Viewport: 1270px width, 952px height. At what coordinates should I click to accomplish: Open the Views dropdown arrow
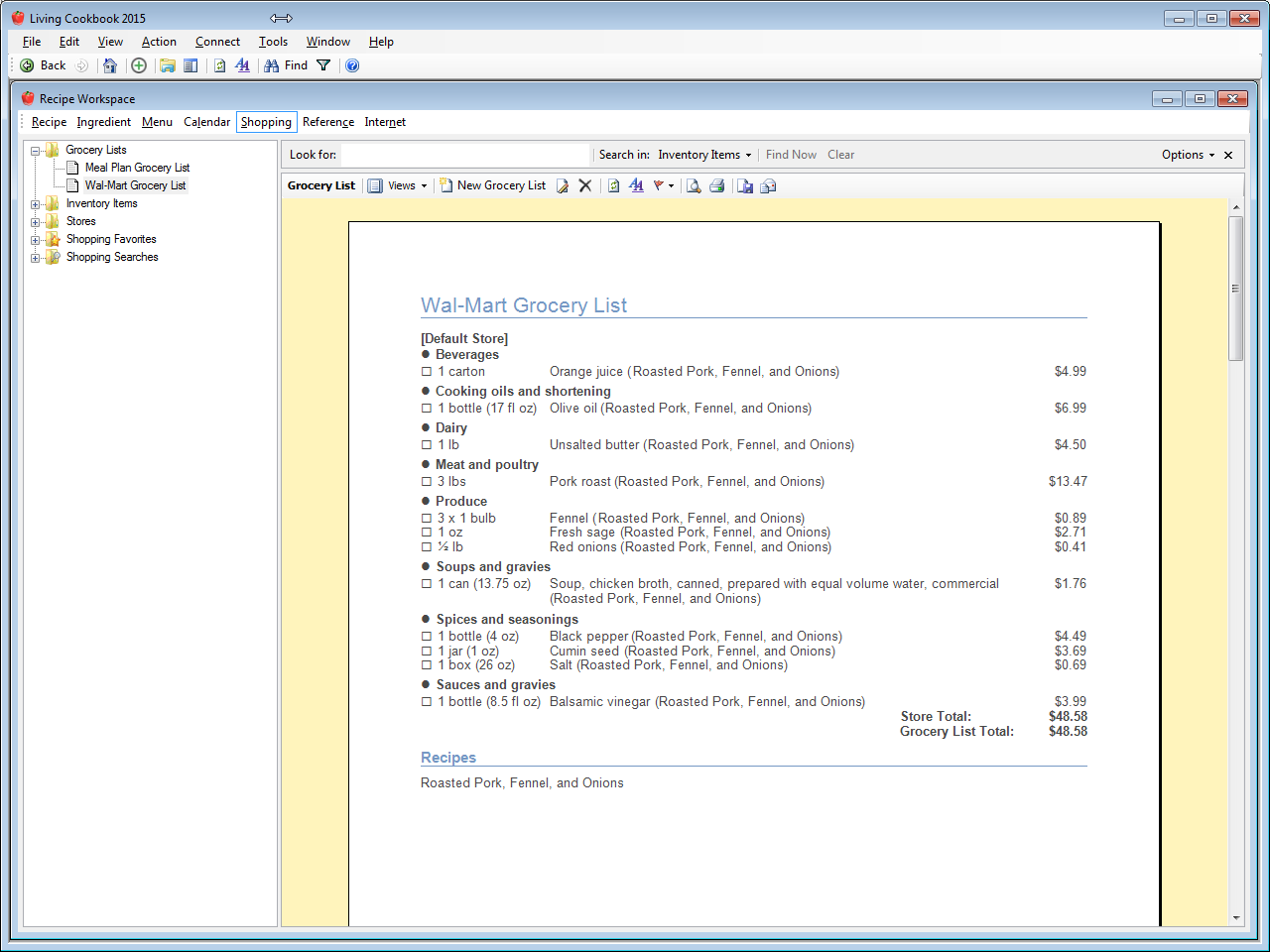click(424, 185)
